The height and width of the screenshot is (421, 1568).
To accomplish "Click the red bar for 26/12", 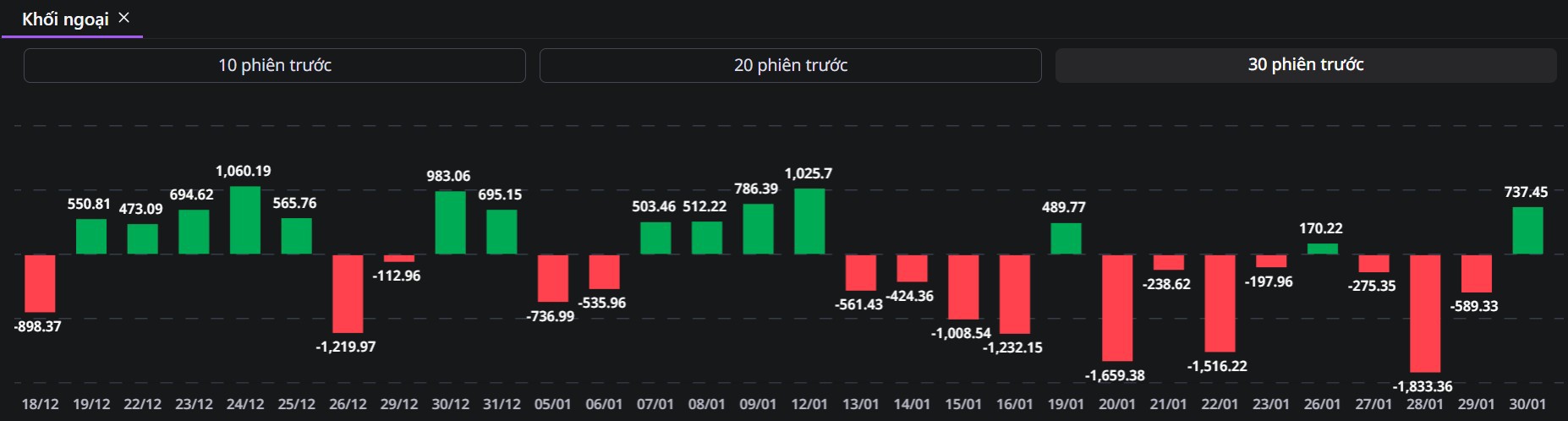I will pos(348,293).
